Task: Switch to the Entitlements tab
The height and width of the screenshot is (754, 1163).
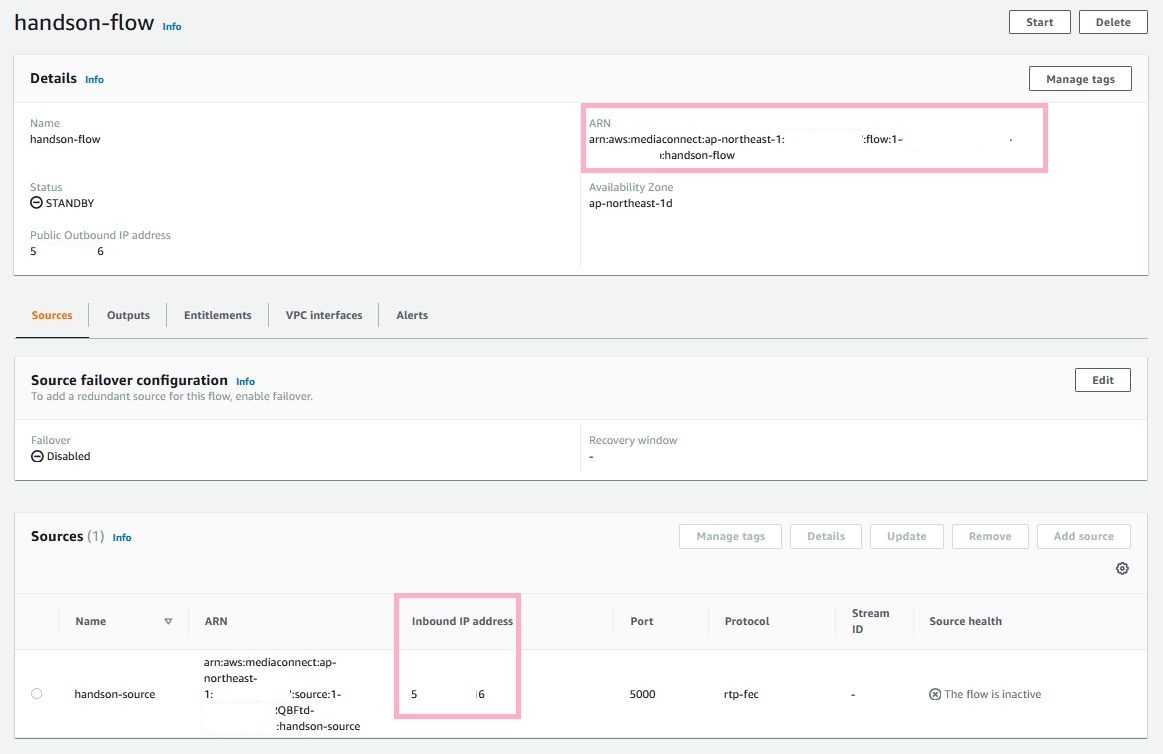Action: [217, 315]
